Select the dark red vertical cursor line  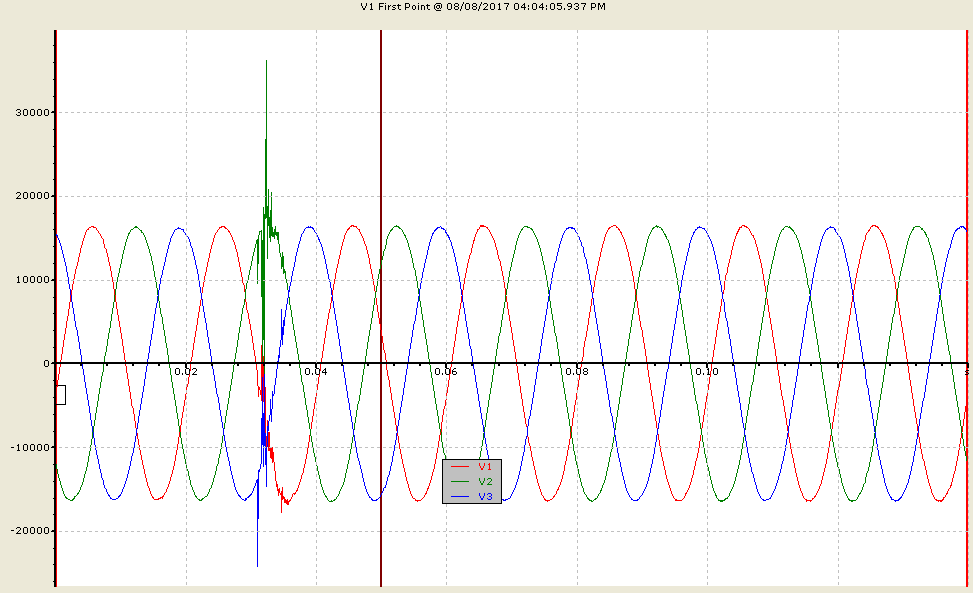pos(381,308)
